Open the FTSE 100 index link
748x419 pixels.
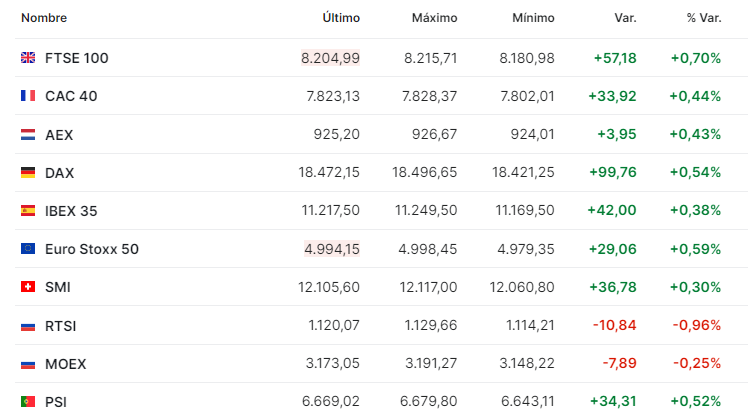pos(77,58)
